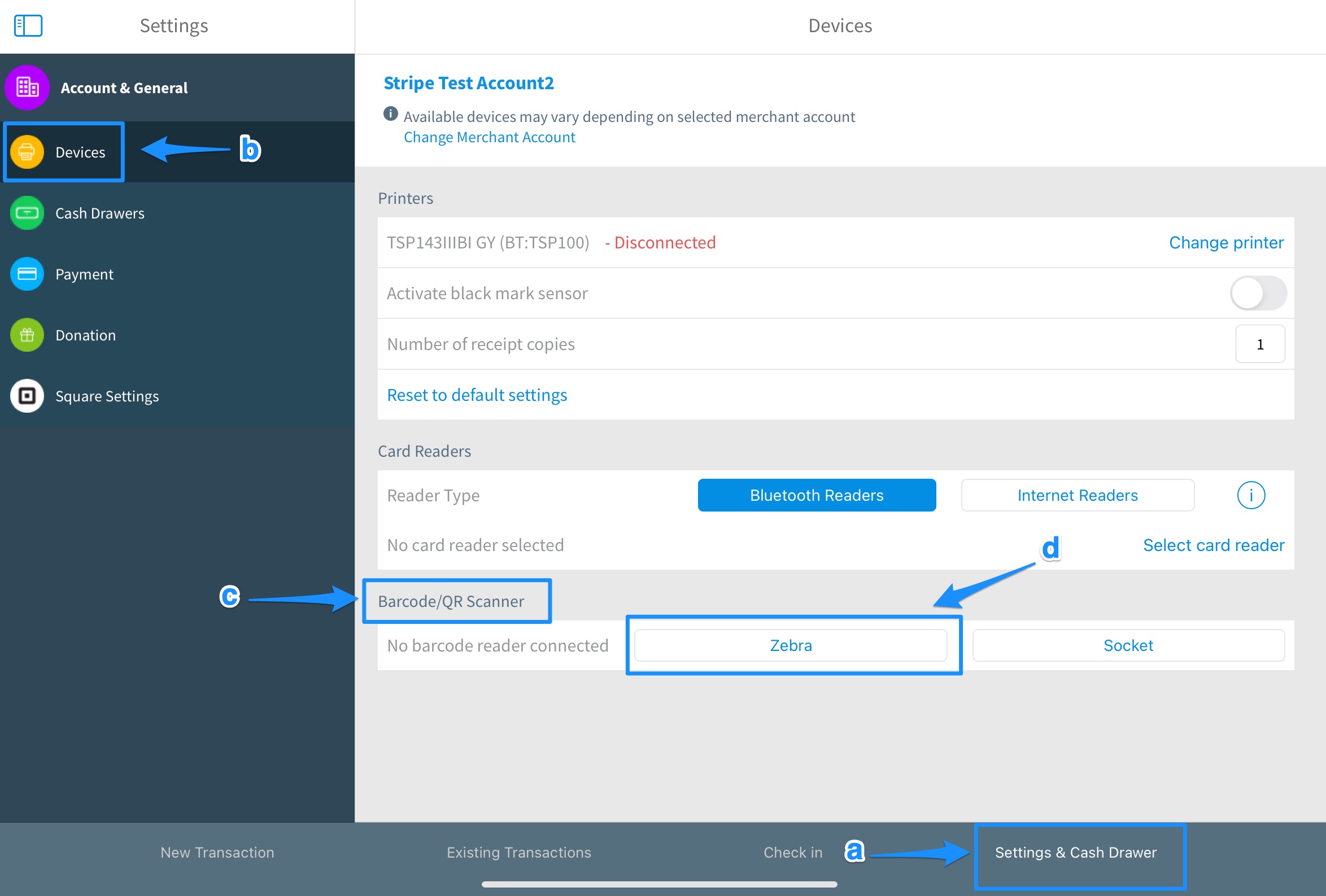Click the receipt copies number field
Screen dimensions: 1326x896
pyautogui.click(x=1260, y=344)
